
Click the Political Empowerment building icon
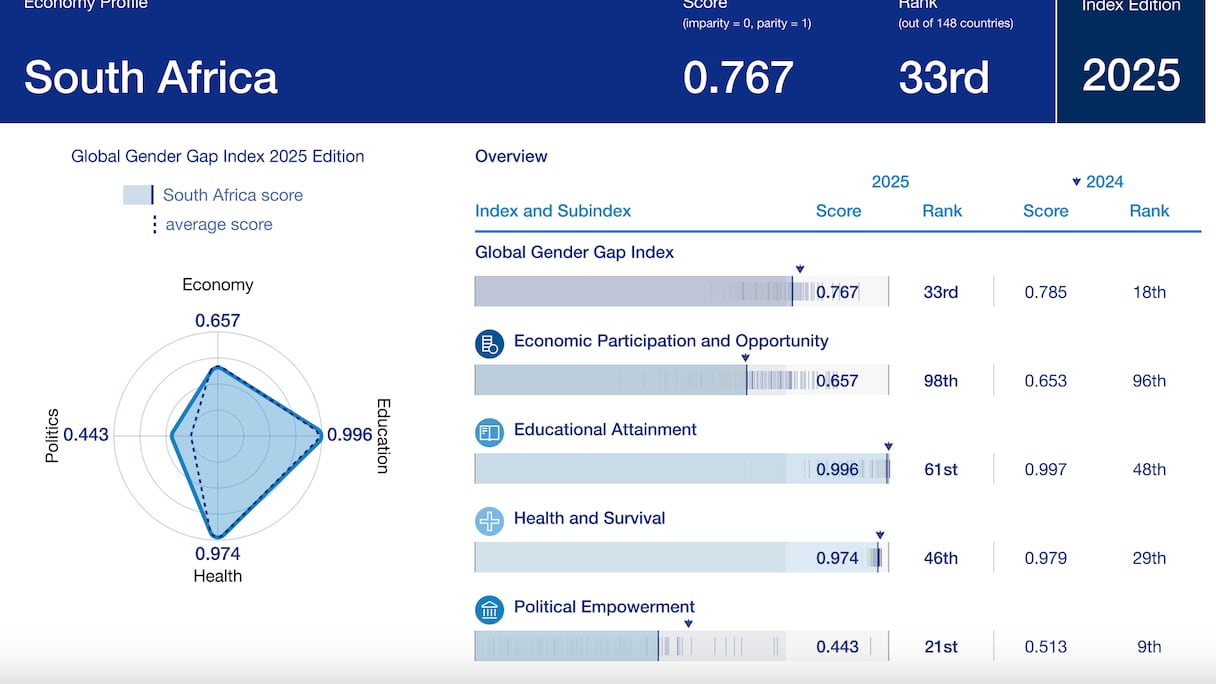coord(489,610)
